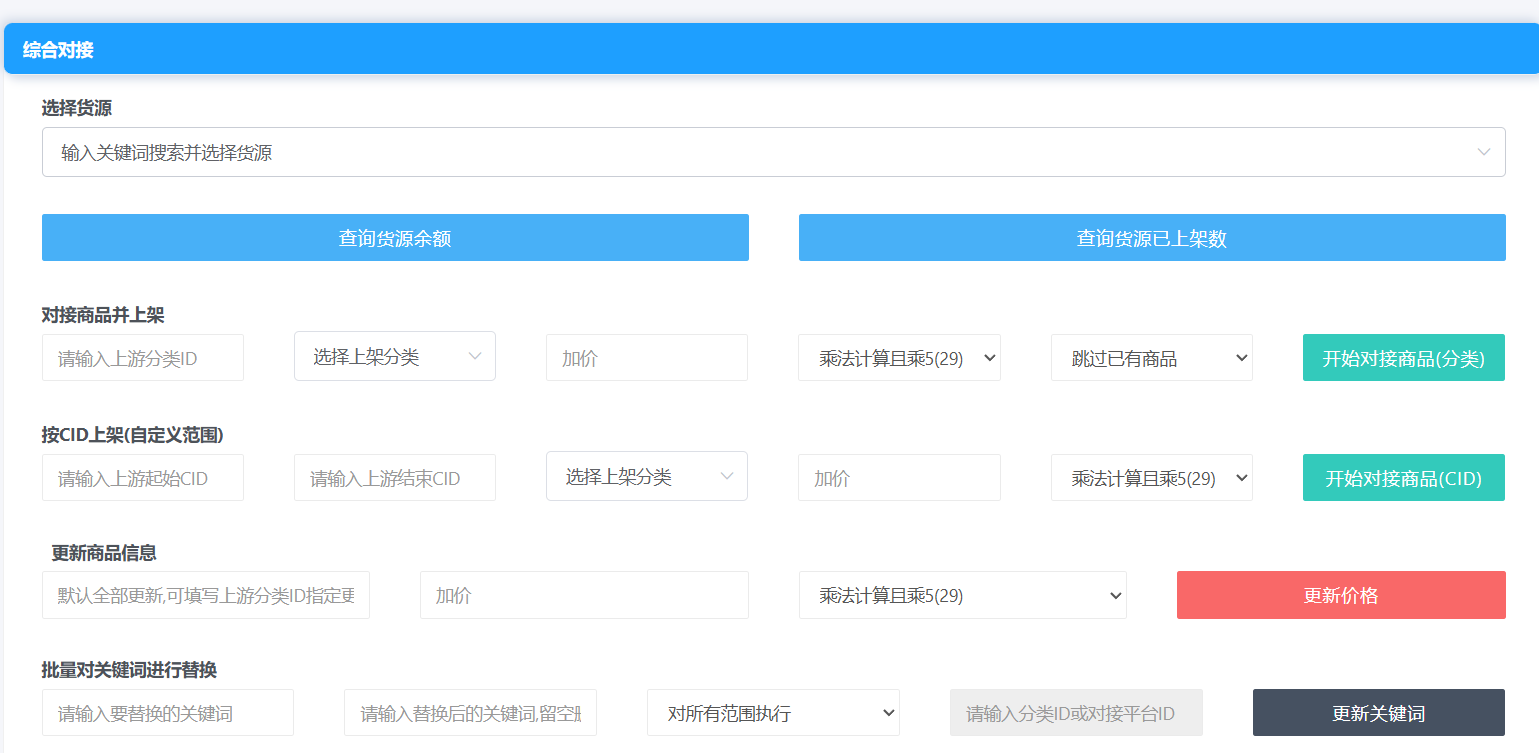Open the 跳过已有商品 select box
1539x753 pixels.
point(1151,358)
